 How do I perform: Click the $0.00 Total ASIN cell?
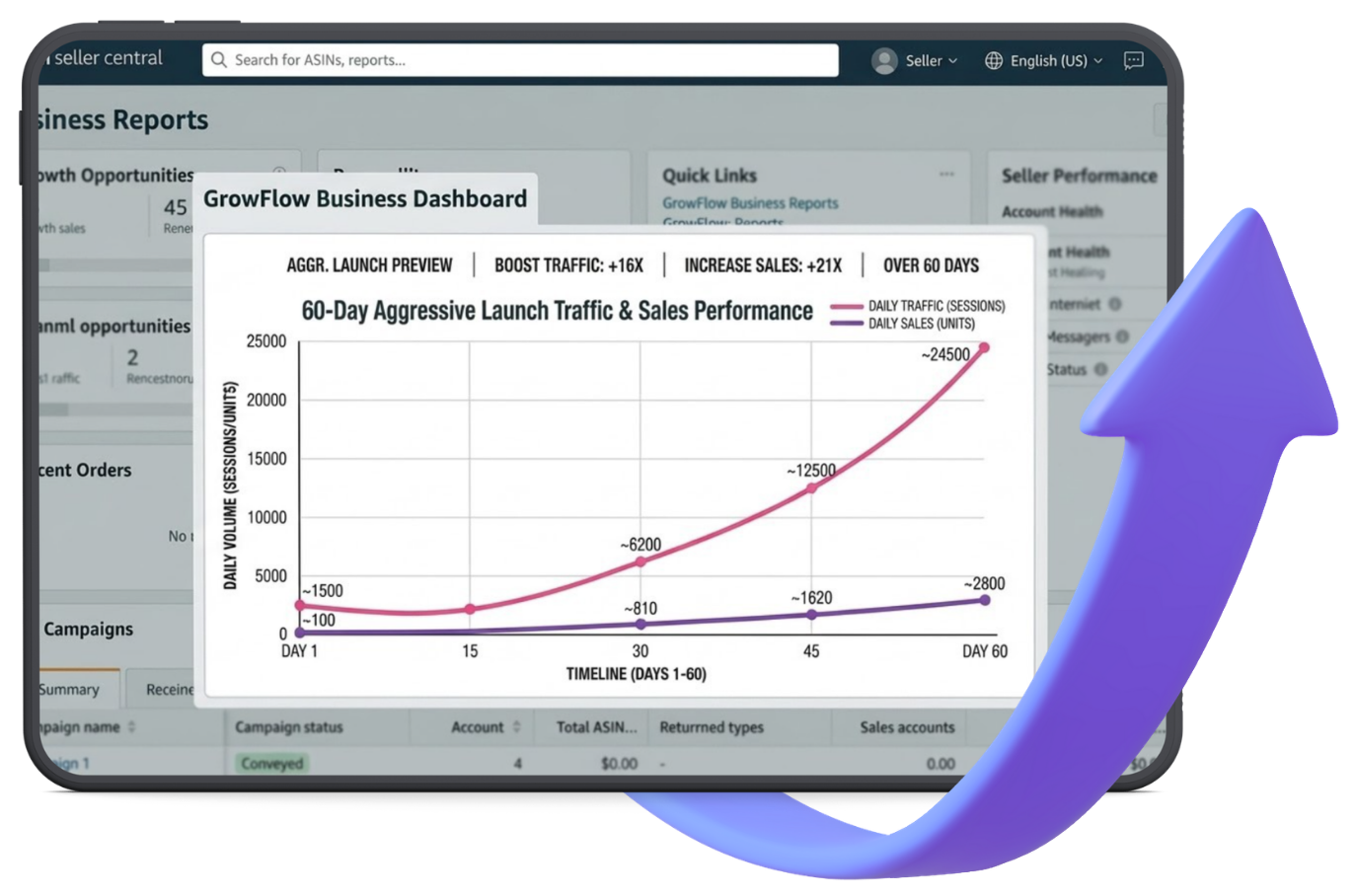pyautogui.click(x=619, y=763)
